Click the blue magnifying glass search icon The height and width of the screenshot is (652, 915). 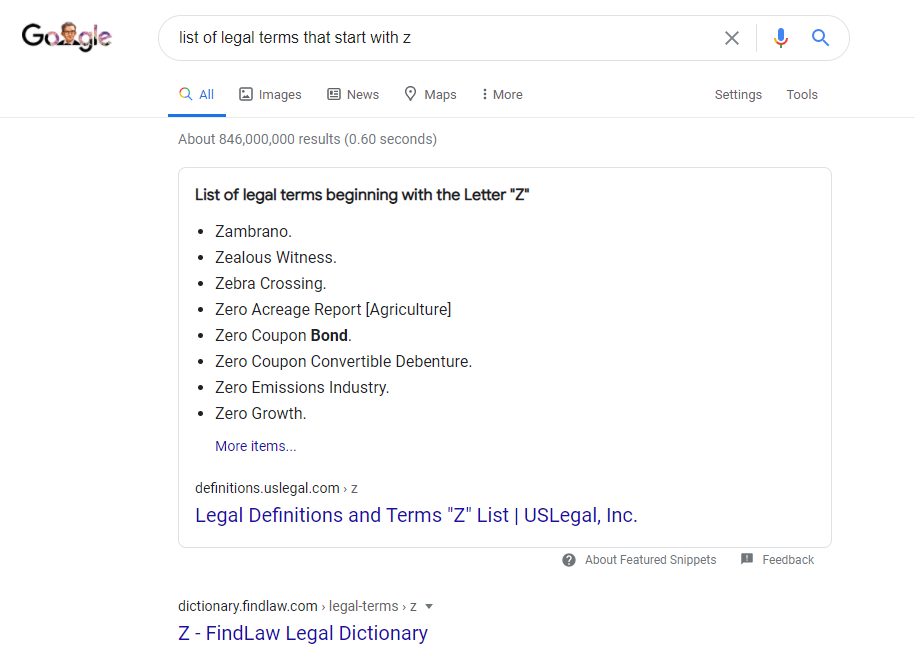click(820, 38)
